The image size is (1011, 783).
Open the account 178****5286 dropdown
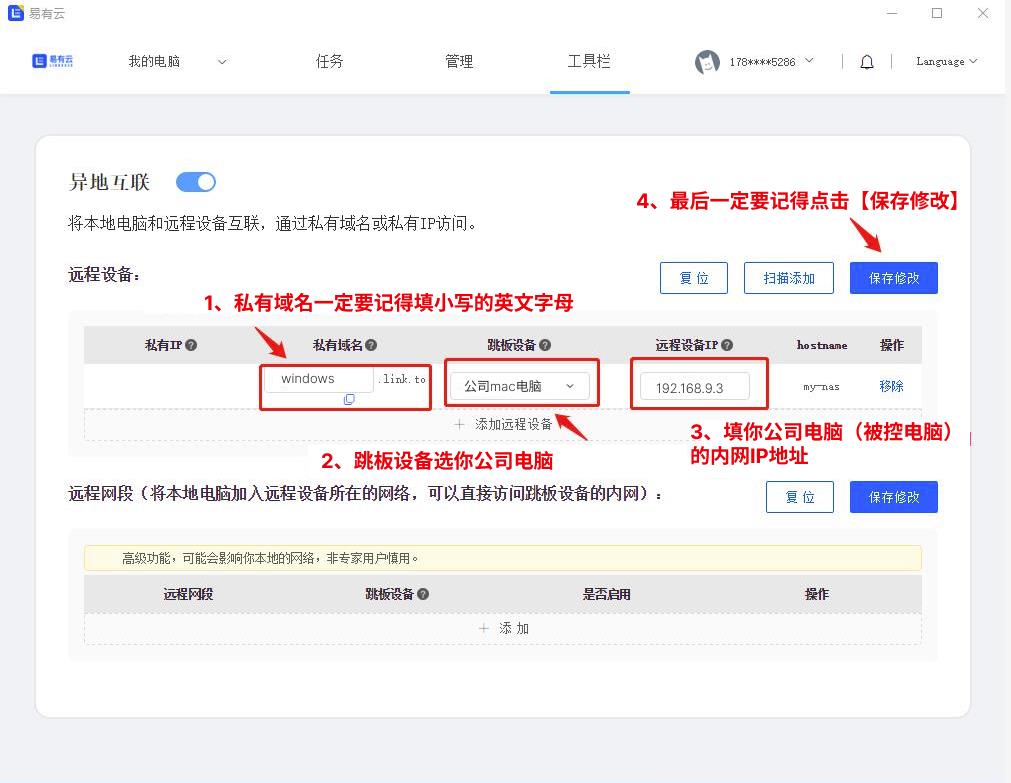point(771,62)
